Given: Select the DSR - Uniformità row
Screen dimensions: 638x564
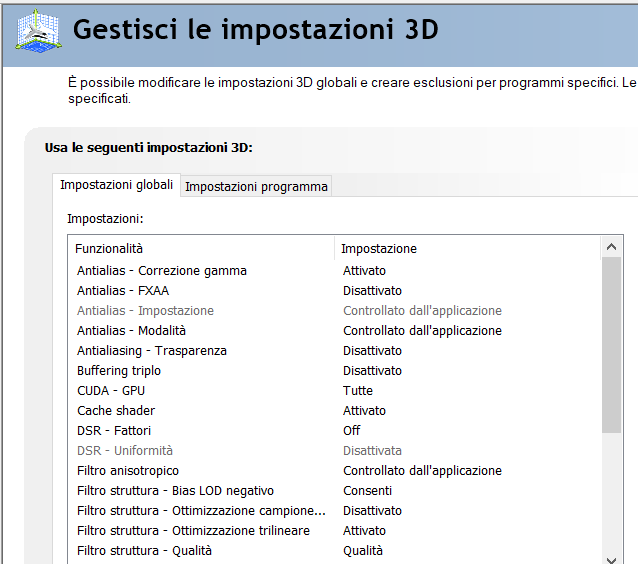Looking at the screenshot, I should coord(334,450).
